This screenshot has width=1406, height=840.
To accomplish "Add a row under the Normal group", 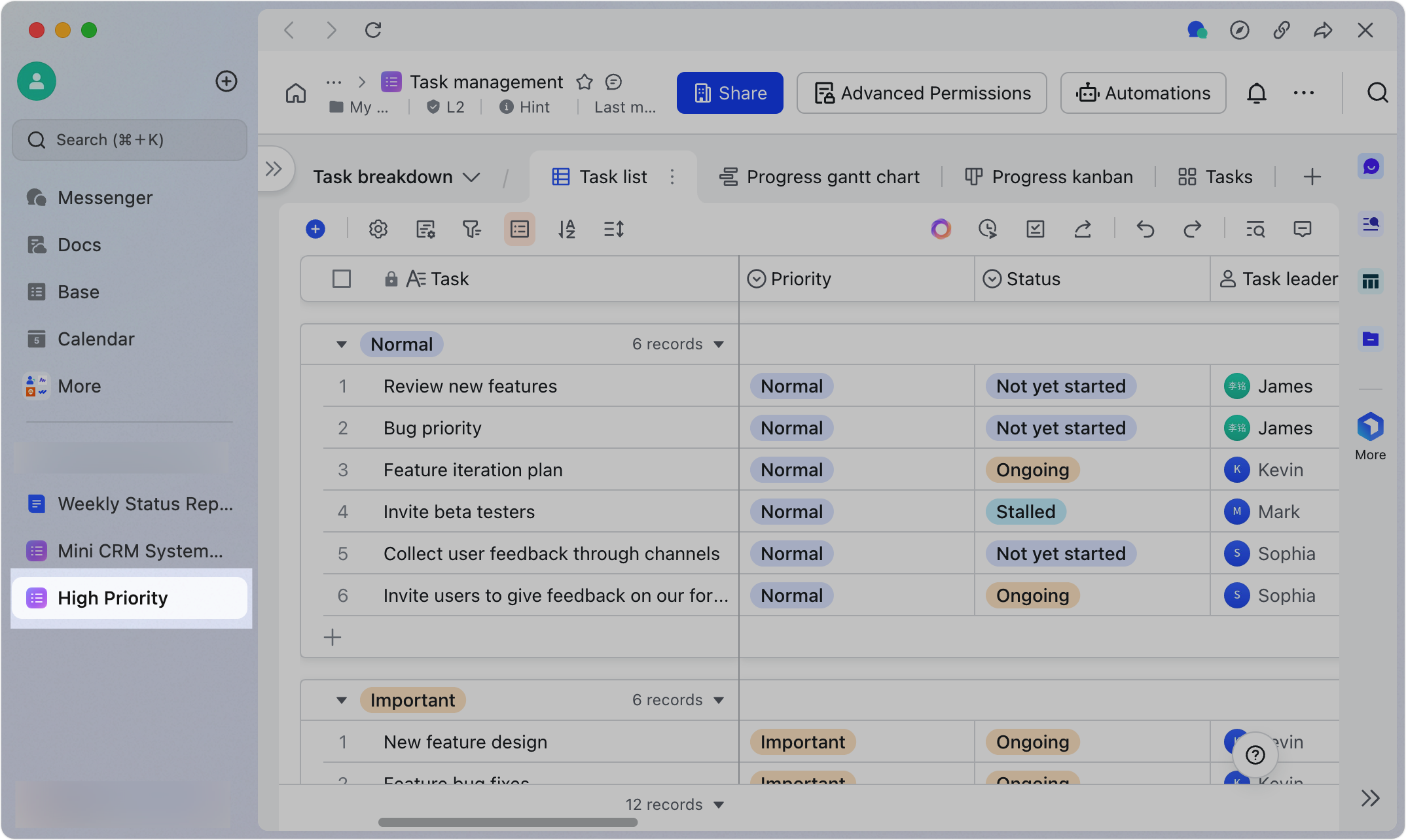I will point(333,637).
